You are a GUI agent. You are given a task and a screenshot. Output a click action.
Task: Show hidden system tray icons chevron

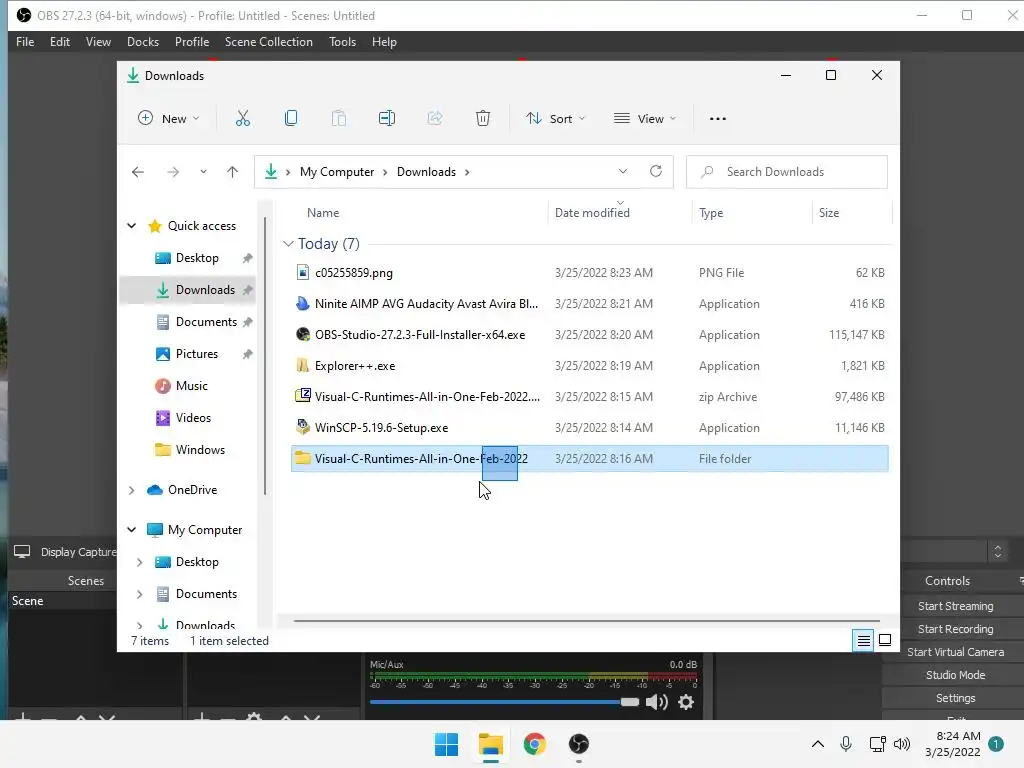(x=818, y=744)
